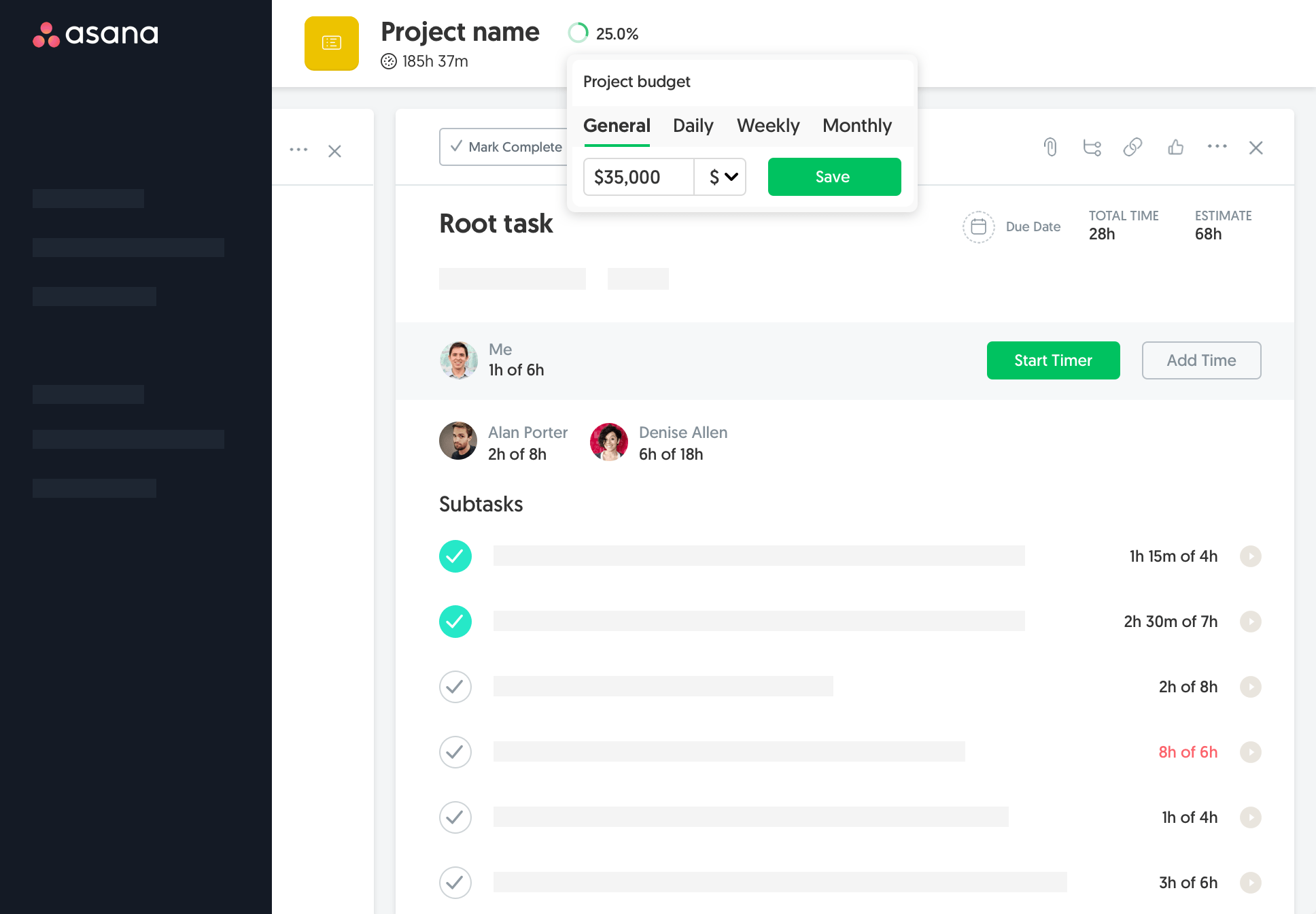Screen dimensions: 1316x914
Task: Toggle the first completed subtask checkbox
Action: click(456, 556)
